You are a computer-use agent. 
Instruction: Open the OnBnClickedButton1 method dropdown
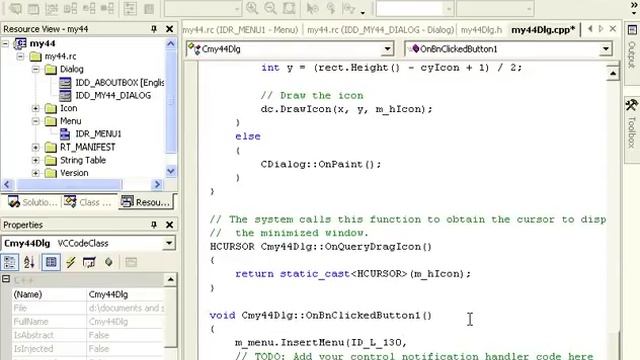[606, 49]
